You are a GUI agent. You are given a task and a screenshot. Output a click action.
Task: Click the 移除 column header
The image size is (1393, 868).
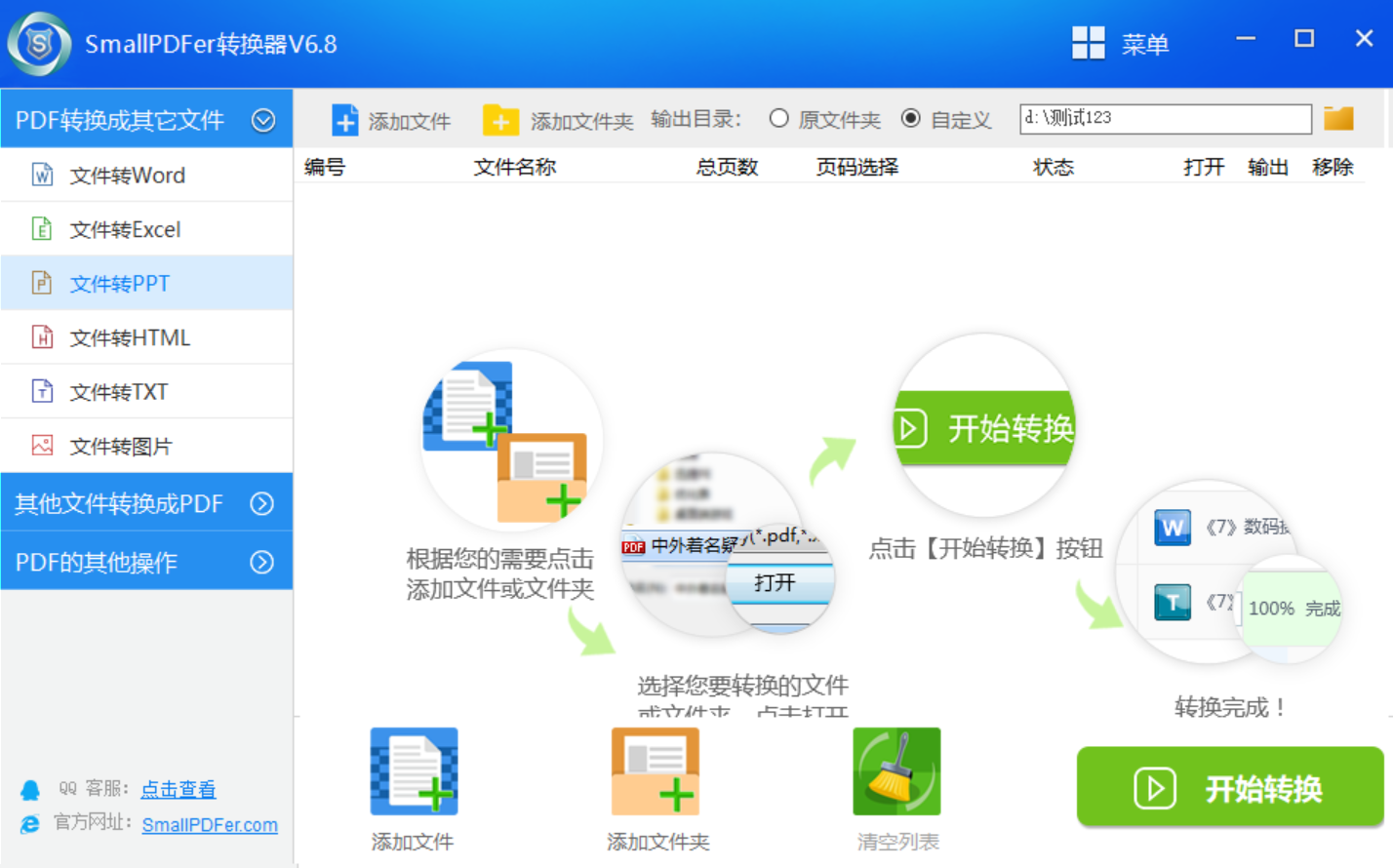1333,167
